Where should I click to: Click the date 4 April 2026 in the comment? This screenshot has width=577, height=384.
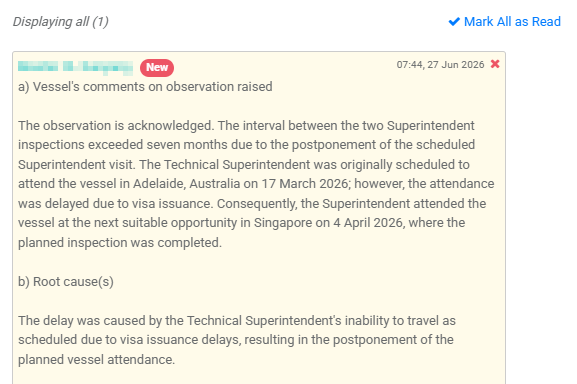click(x=368, y=223)
